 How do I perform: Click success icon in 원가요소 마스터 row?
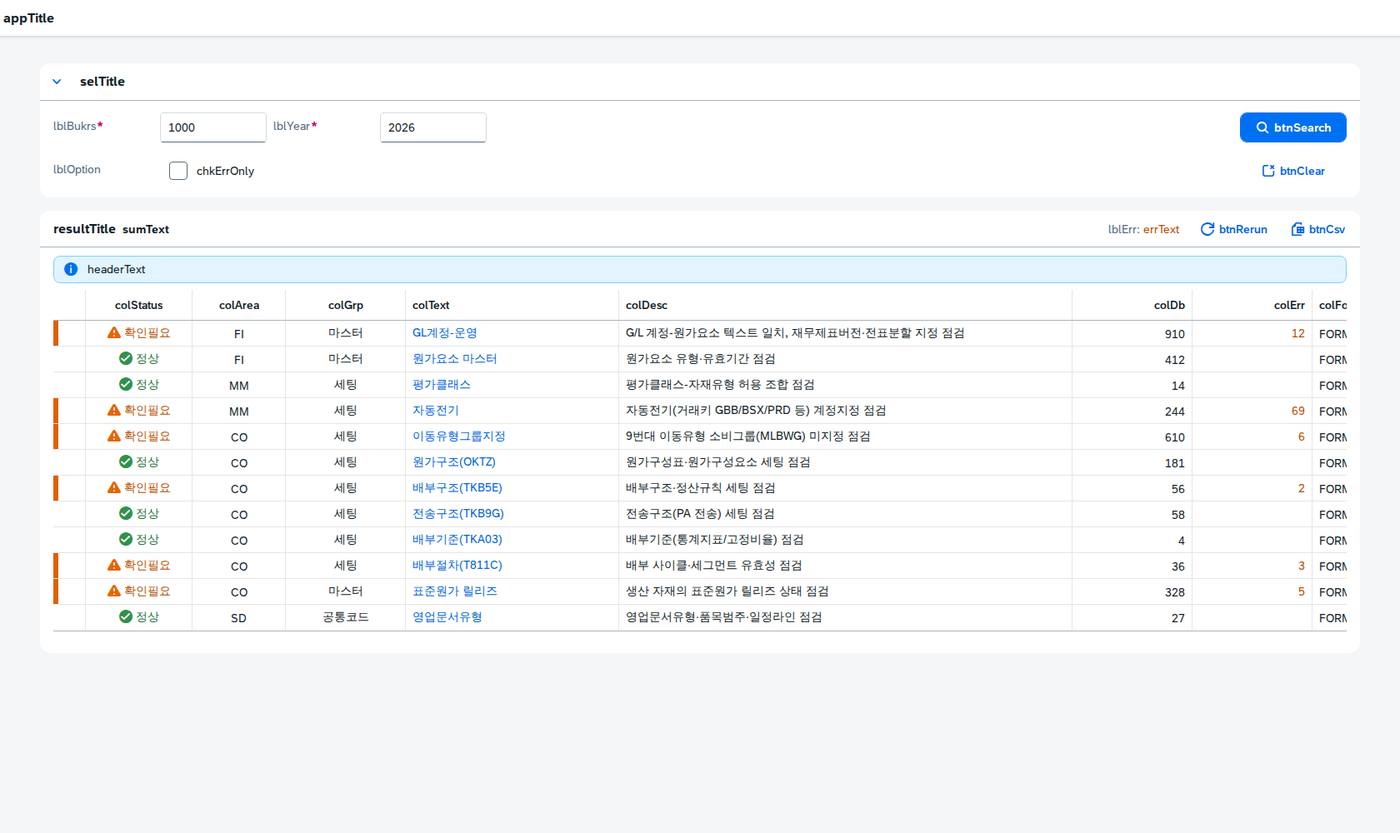pos(125,358)
